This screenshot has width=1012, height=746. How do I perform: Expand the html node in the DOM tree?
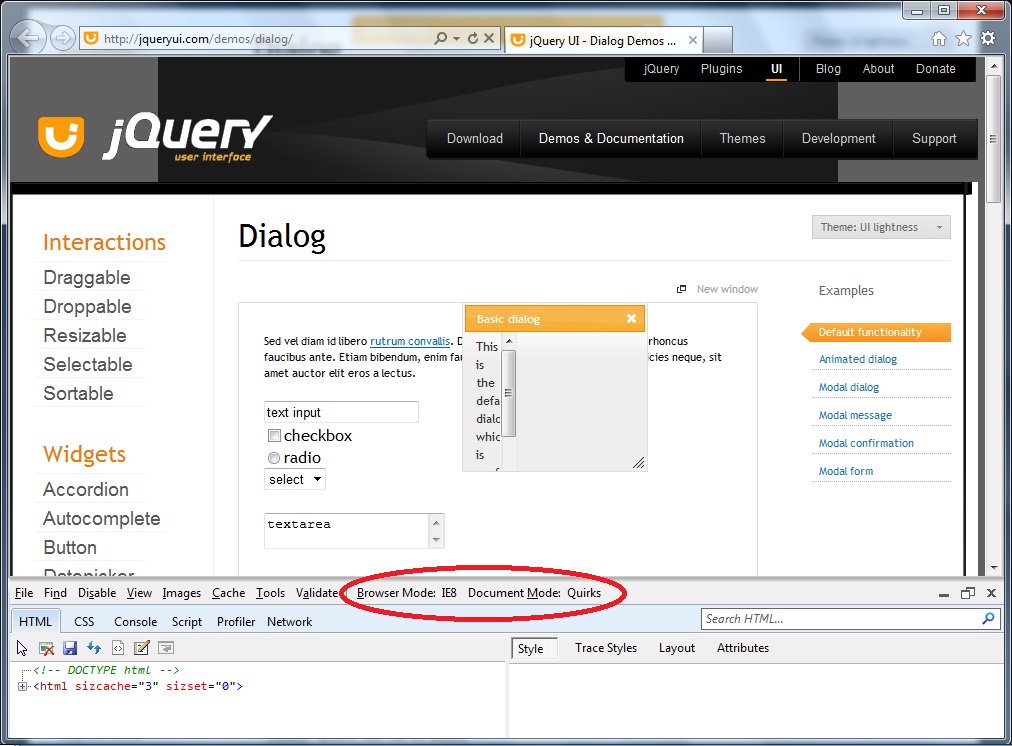(23, 686)
